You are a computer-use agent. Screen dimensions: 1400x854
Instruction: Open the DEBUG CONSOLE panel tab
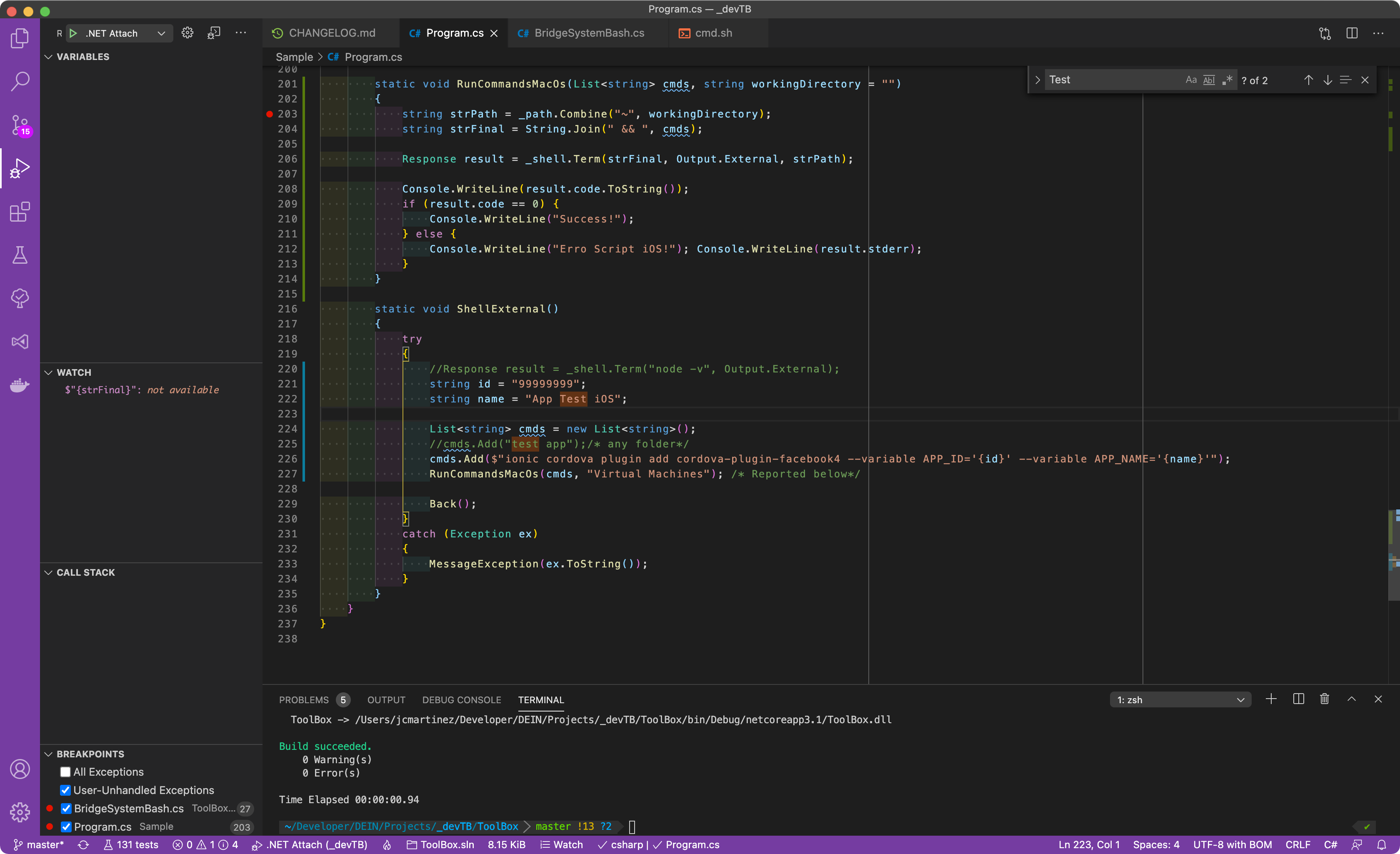click(461, 699)
